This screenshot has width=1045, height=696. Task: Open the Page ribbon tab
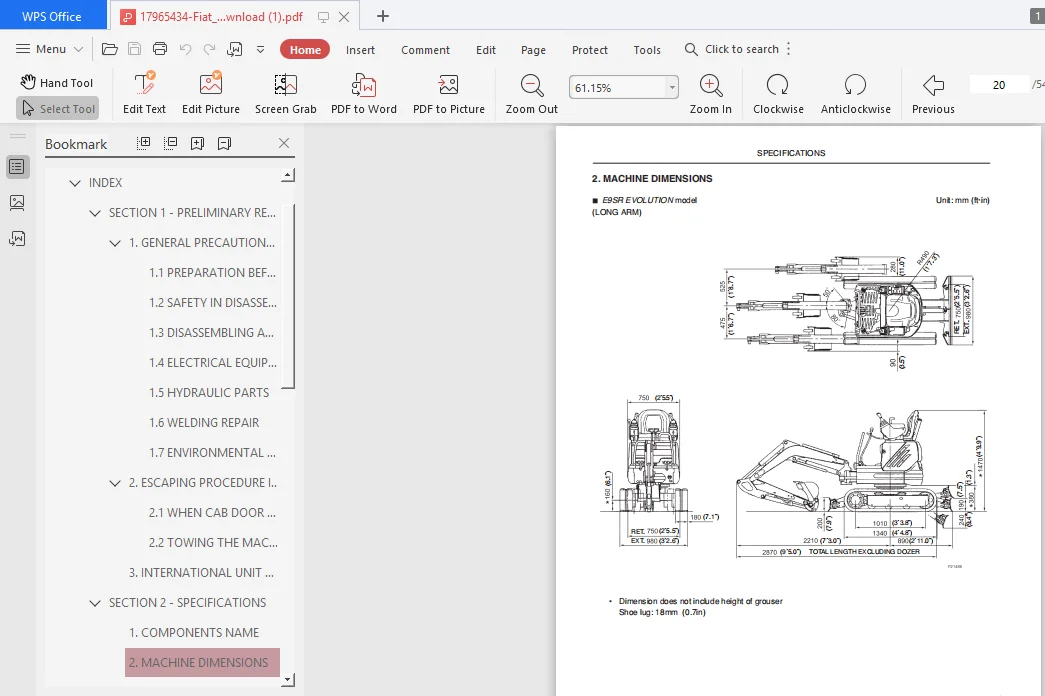(x=533, y=50)
